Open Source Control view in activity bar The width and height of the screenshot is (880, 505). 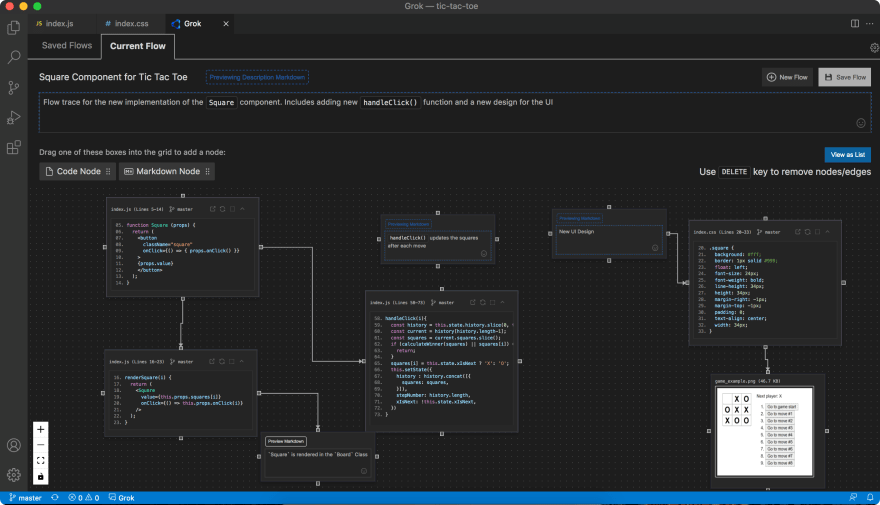pos(13,87)
